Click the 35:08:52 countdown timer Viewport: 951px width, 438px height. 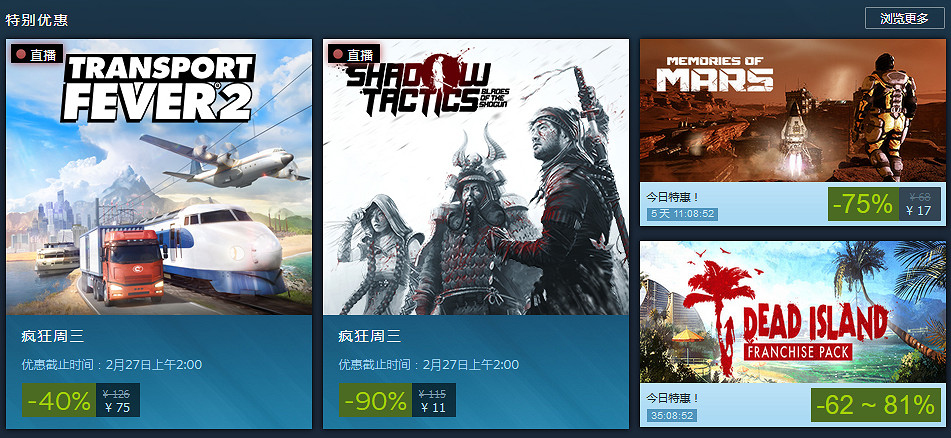tap(671, 416)
